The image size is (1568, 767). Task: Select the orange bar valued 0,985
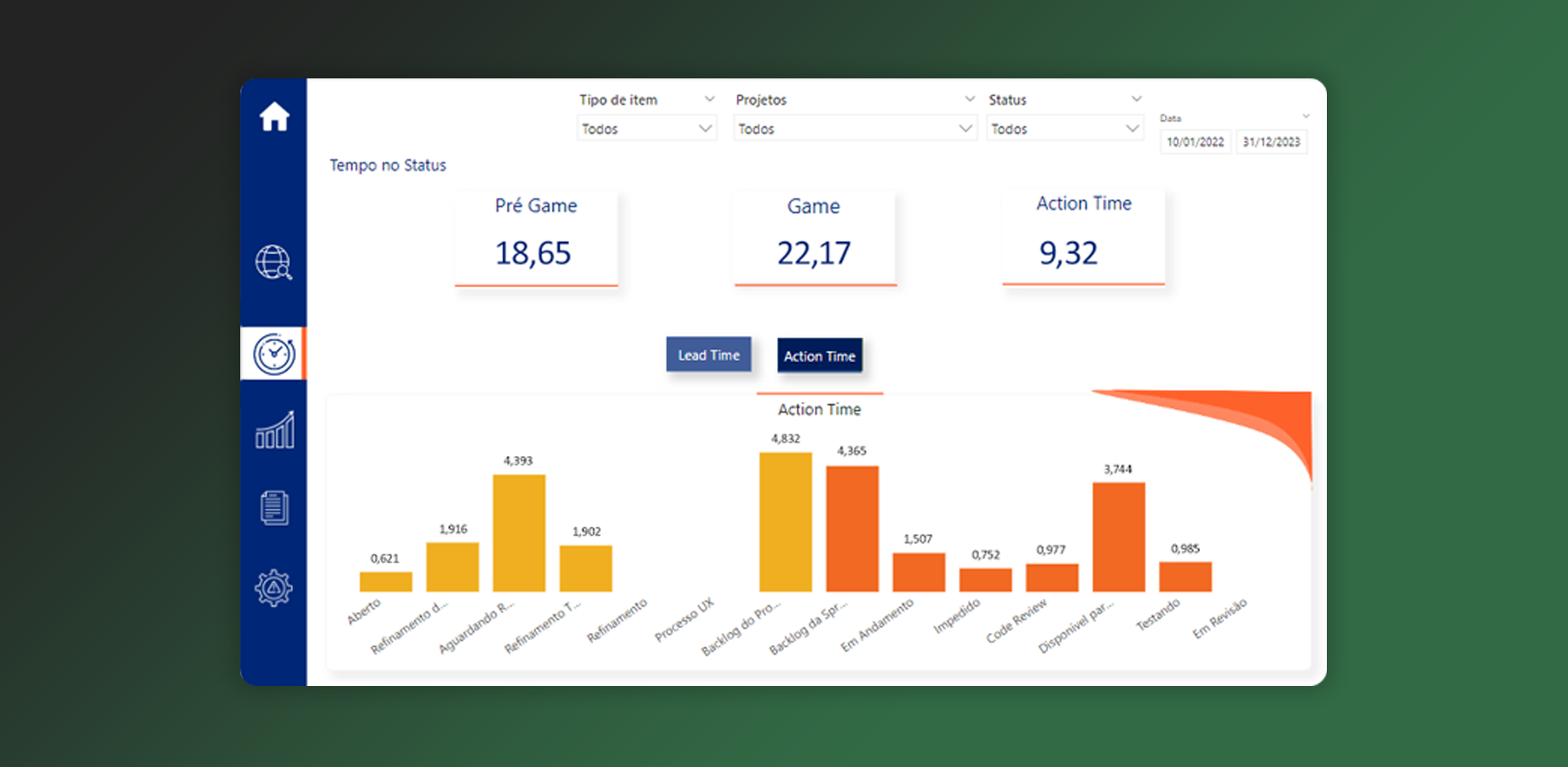point(1185,576)
